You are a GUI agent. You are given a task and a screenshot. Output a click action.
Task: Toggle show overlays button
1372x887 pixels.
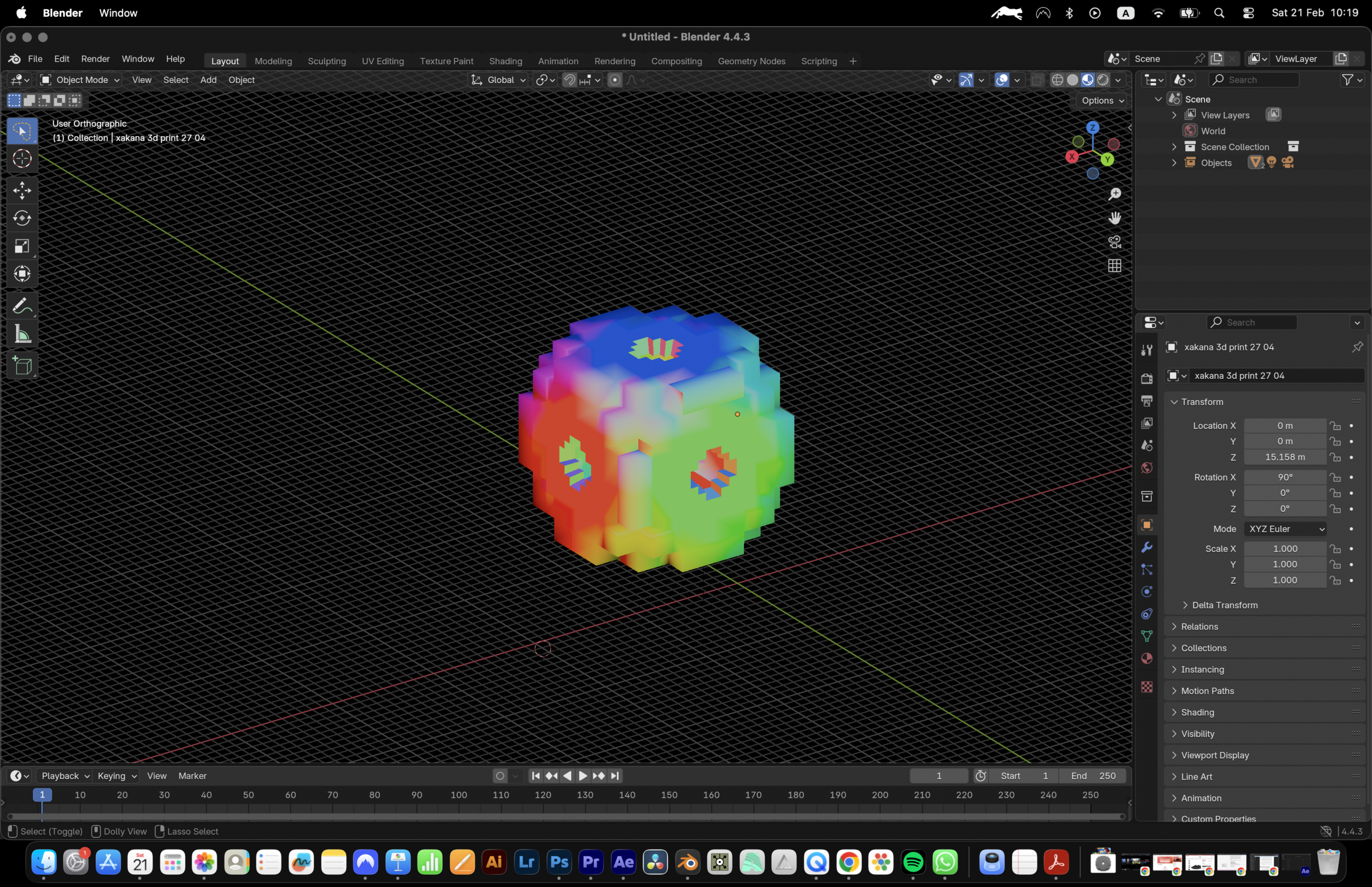point(1002,80)
